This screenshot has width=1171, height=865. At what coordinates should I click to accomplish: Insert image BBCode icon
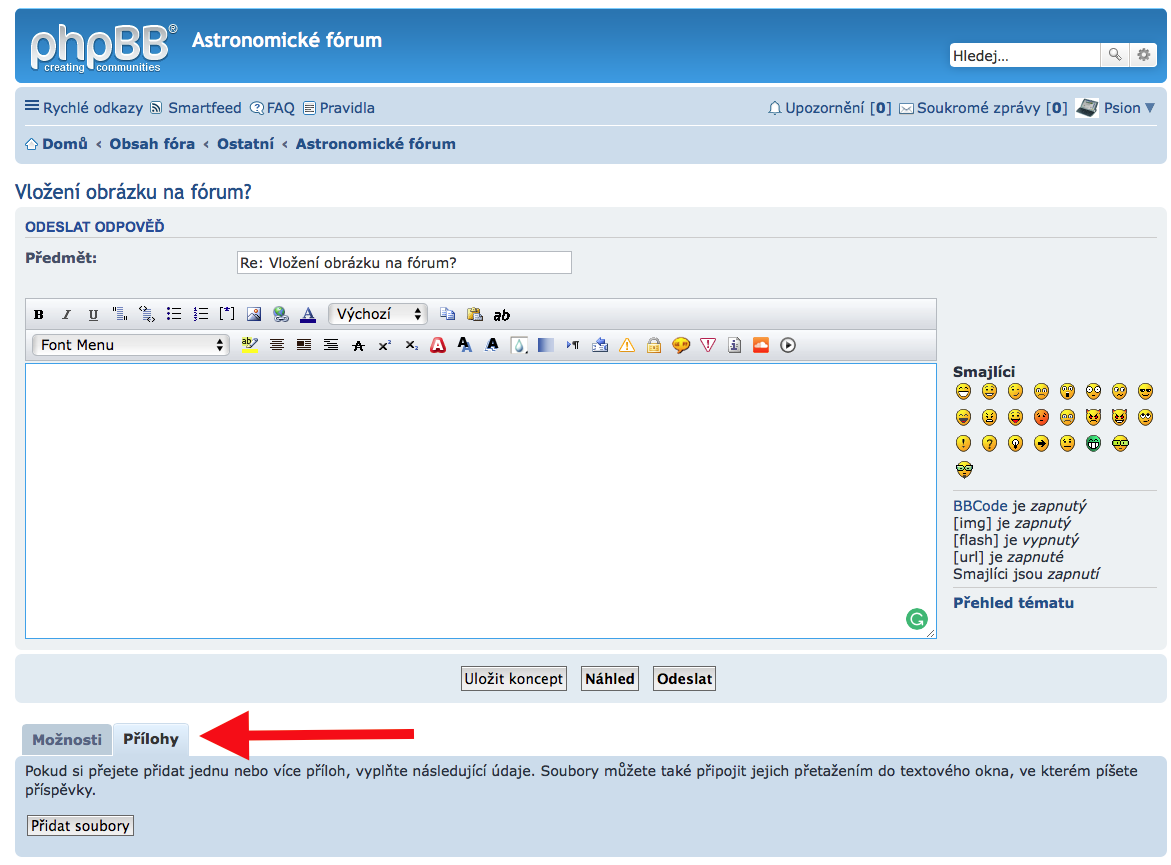coord(254,314)
